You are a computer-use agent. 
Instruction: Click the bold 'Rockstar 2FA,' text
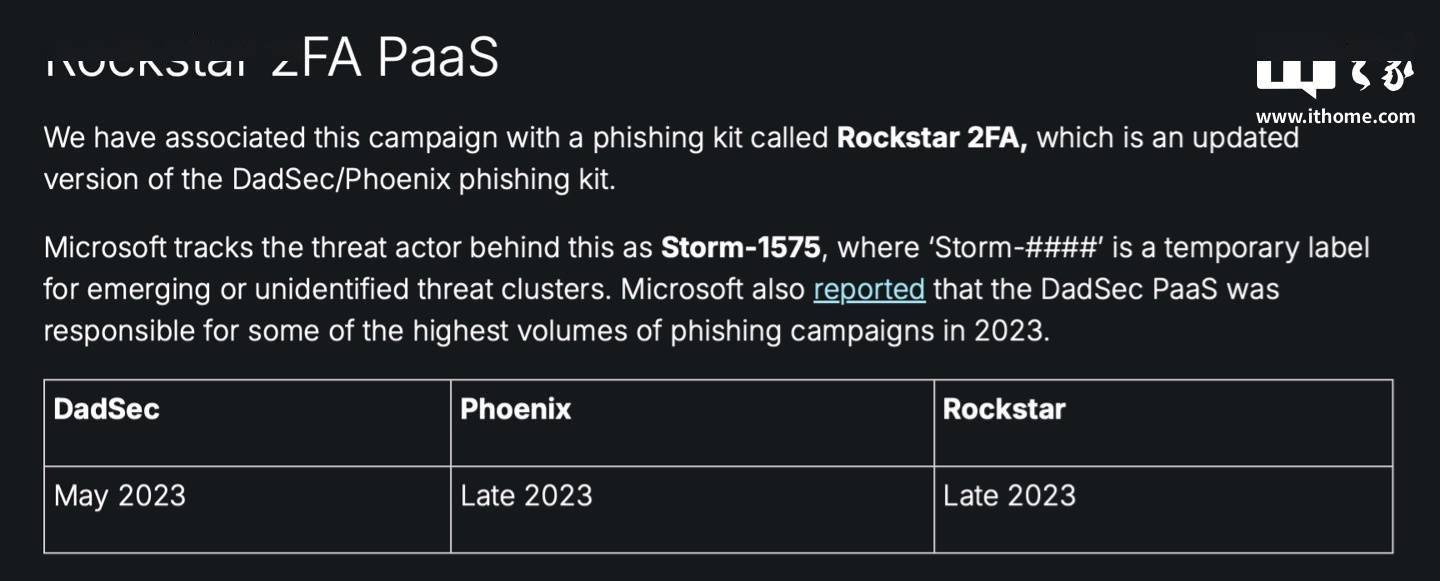tap(932, 137)
